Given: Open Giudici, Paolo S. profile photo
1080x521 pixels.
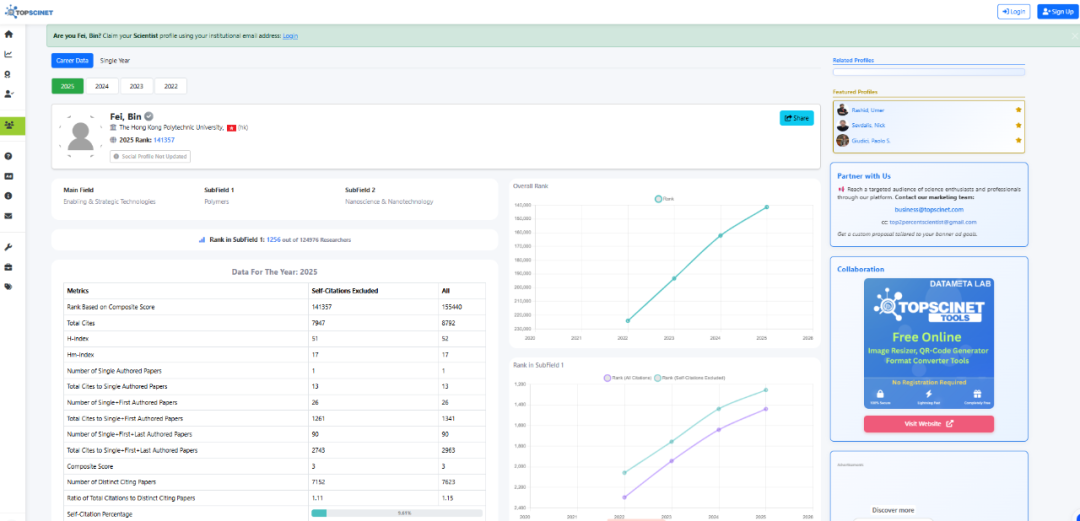Looking at the screenshot, I should (842, 141).
